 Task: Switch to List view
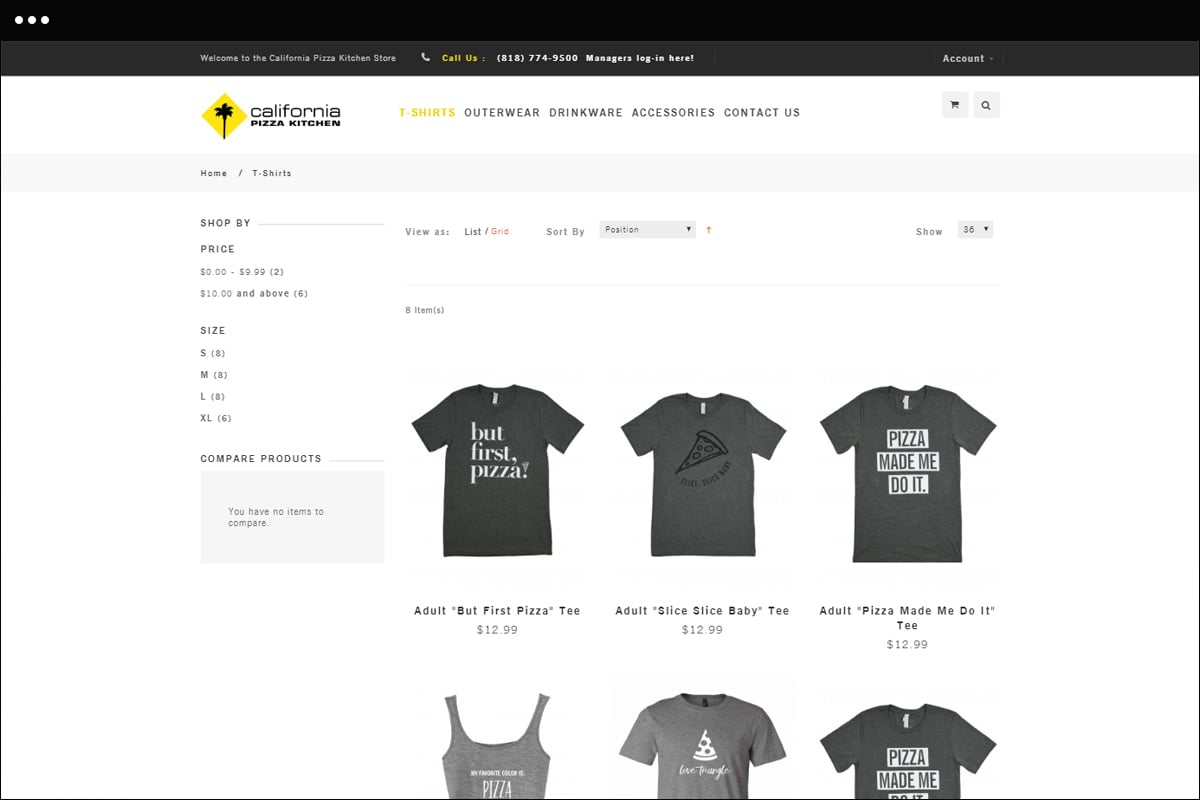(472, 232)
